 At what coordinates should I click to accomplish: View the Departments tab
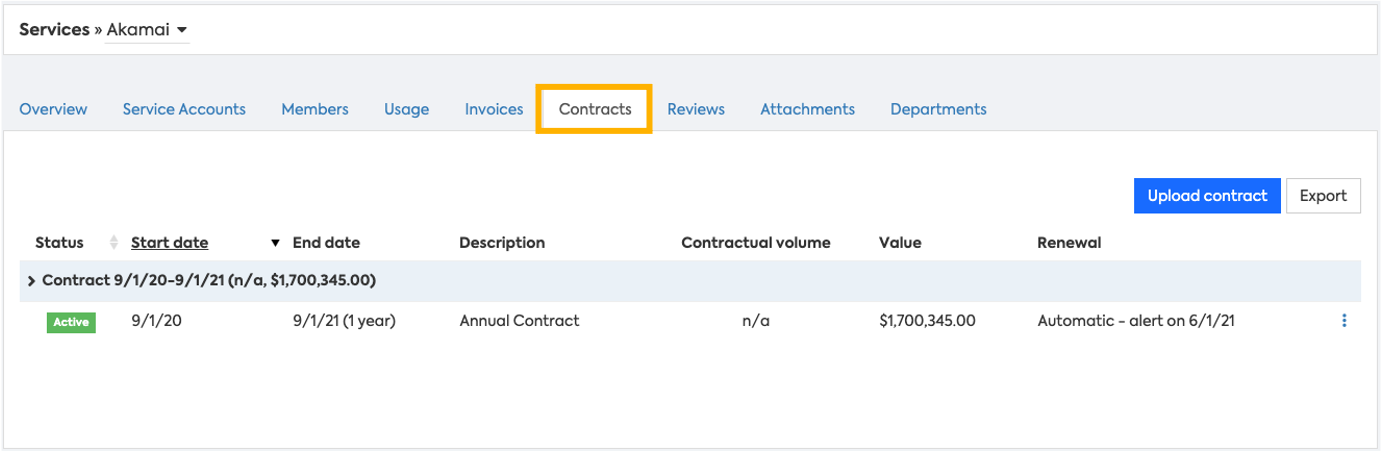938,109
